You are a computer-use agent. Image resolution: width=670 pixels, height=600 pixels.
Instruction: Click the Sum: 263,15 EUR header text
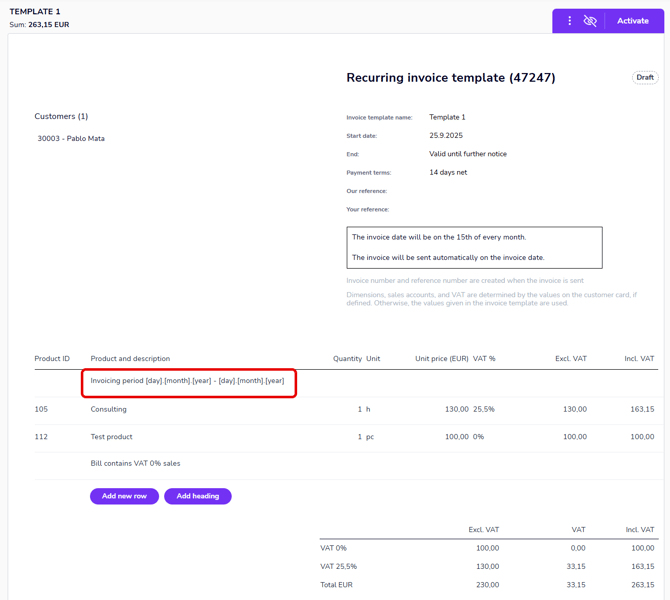point(39,25)
